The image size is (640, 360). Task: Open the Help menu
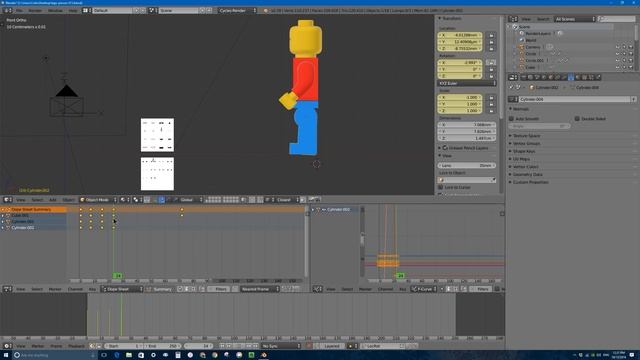point(73,10)
